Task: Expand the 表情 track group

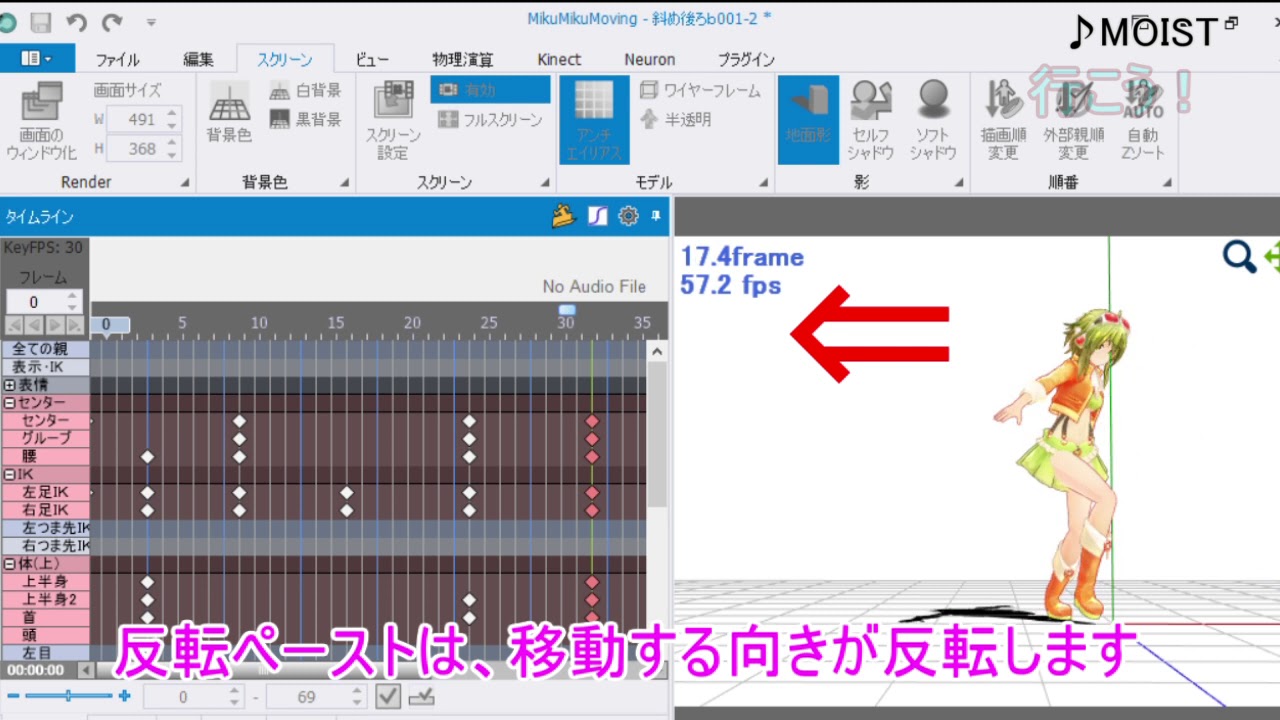Action: [x=10, y=385]
